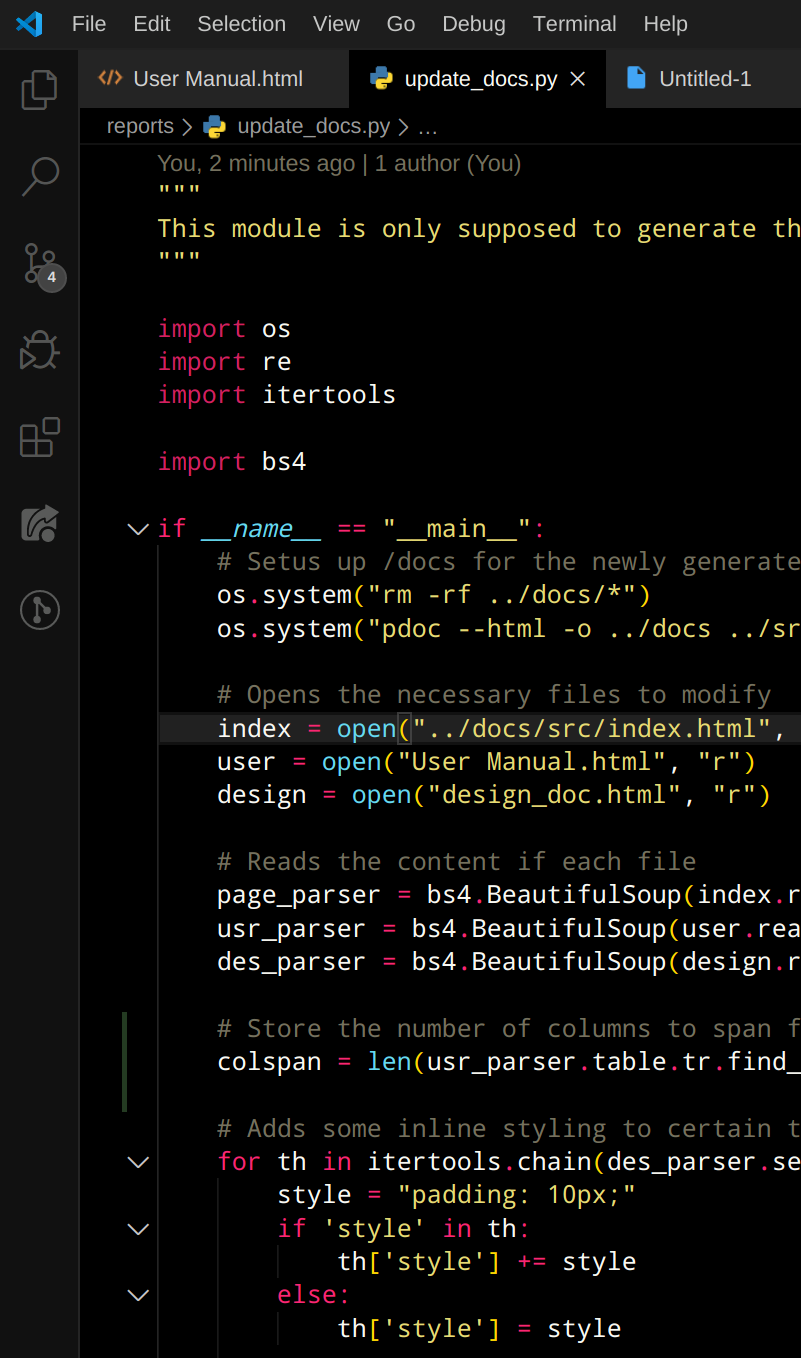
Task: Click the 'import bs4' line
Action: coord(232,462)
